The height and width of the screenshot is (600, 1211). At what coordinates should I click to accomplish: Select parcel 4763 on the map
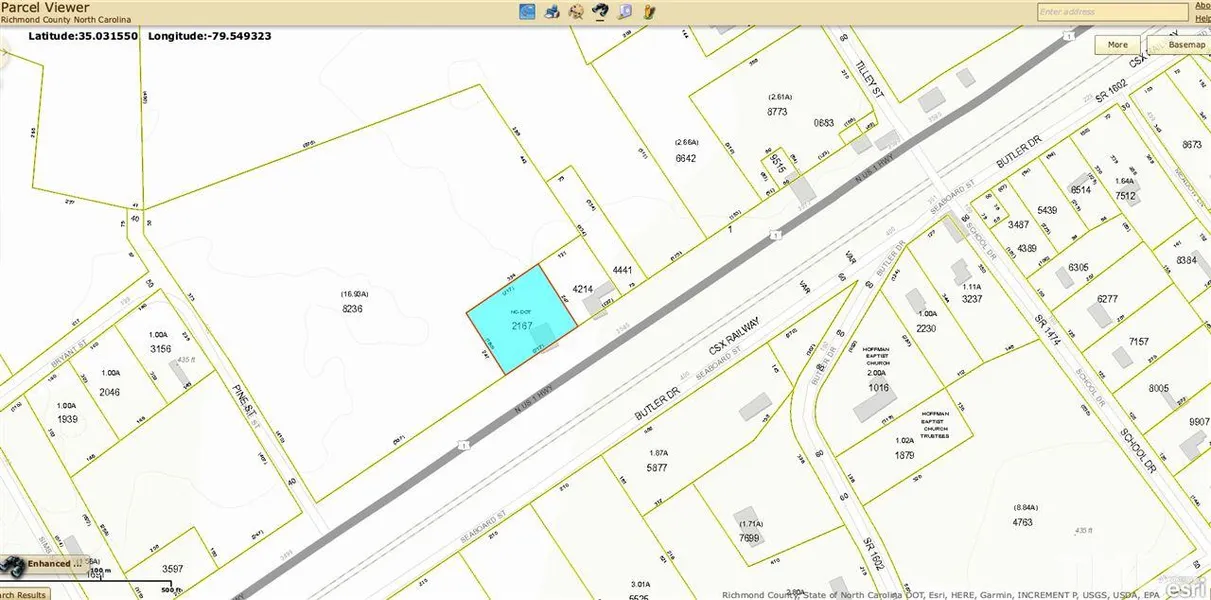(x=1021, y=522)
